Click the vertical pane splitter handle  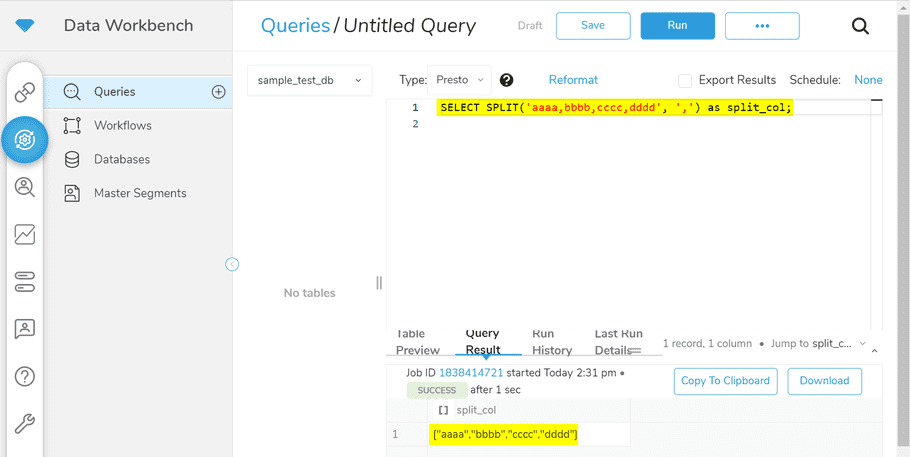[x=379, y=283]
